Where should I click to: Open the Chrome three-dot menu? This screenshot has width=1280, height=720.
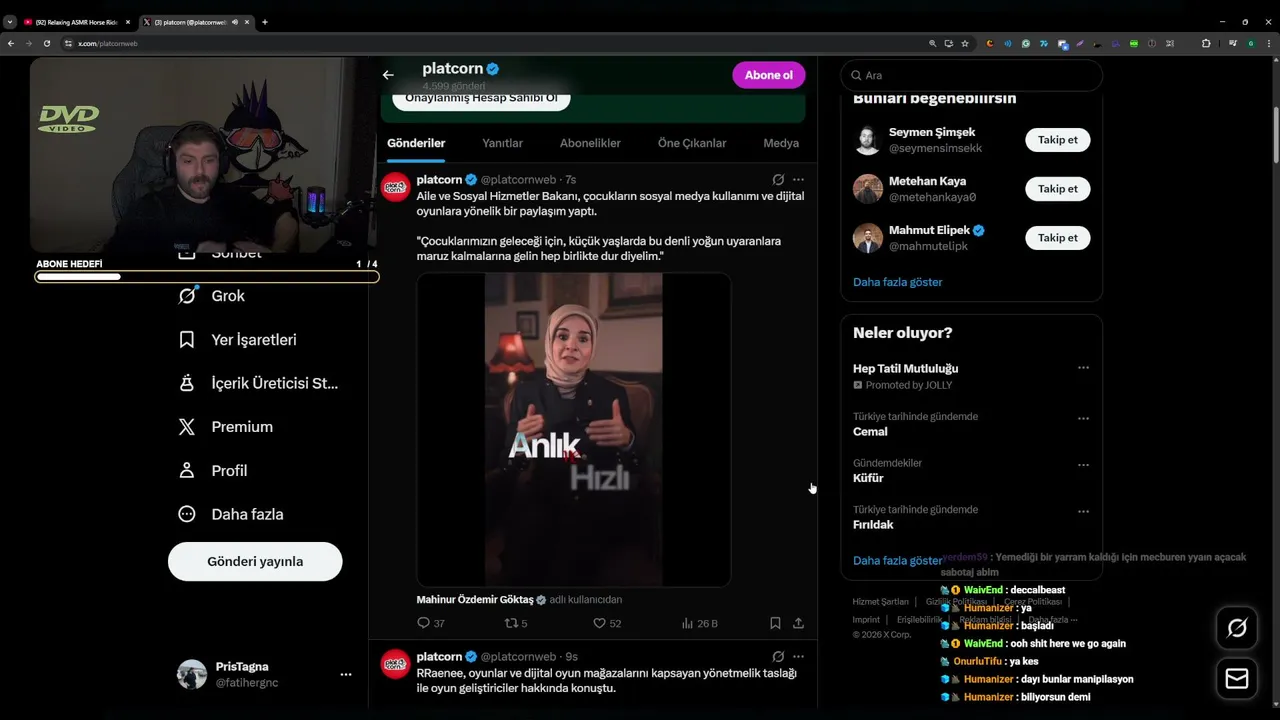click(x=1270, y=43)
